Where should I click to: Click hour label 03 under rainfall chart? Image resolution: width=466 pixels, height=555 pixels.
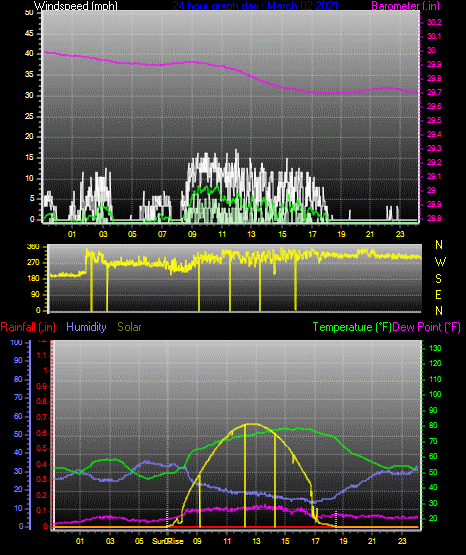pos(110,541)
